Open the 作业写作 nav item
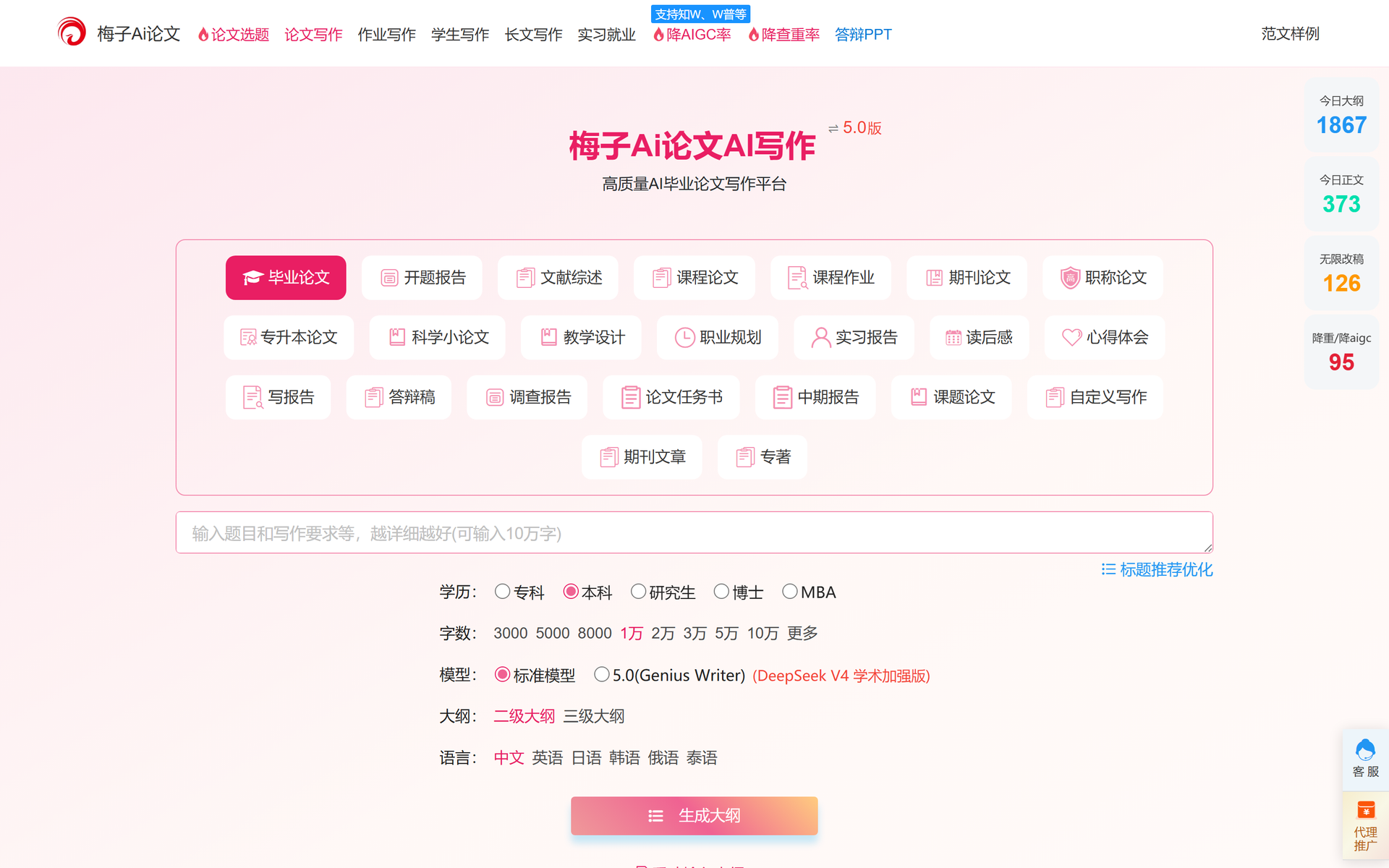Viewport: 1389px width, 868px height. (386, 34)
